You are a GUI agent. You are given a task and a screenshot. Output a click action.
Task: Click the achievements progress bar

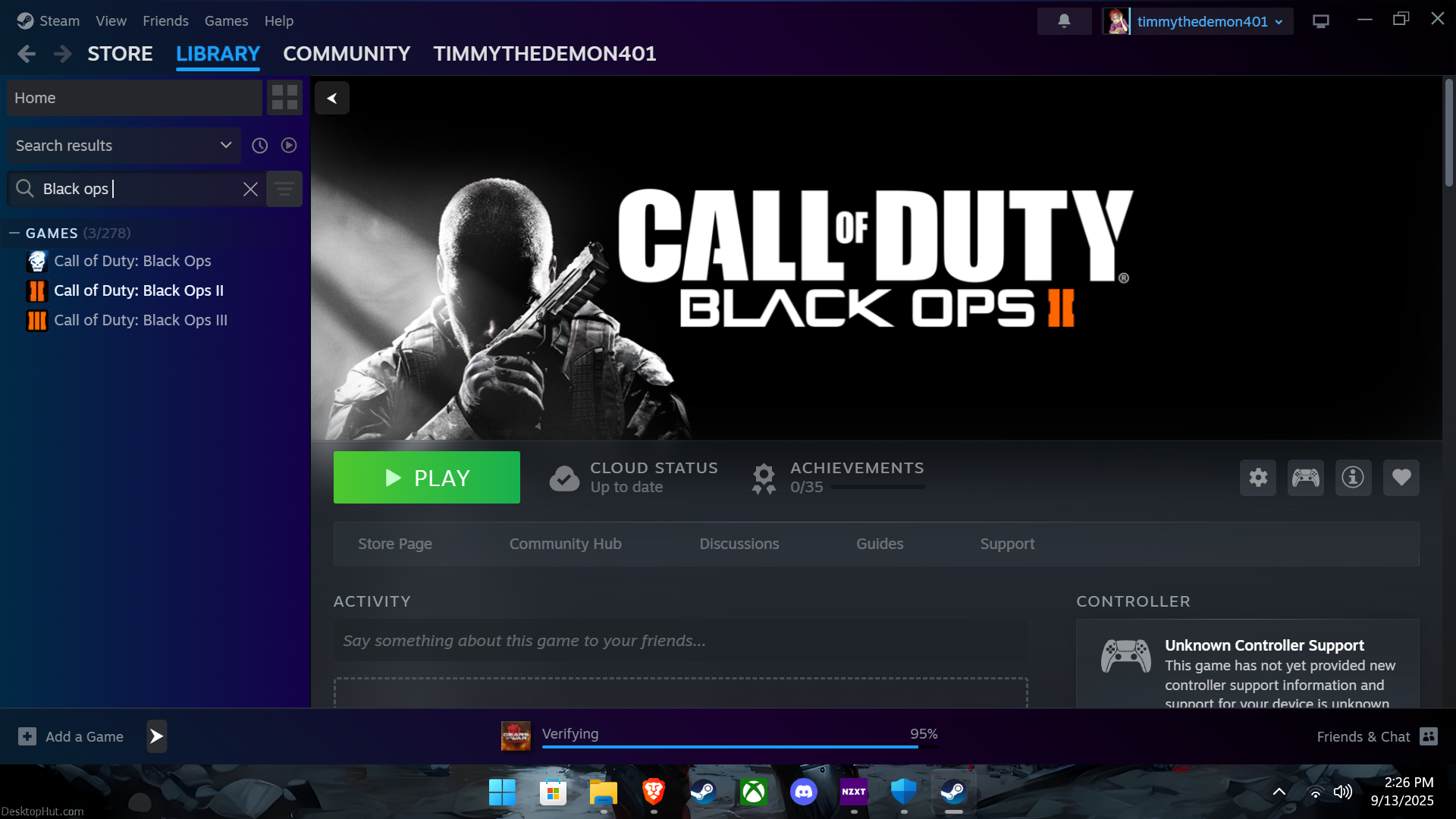coord(877,488)
